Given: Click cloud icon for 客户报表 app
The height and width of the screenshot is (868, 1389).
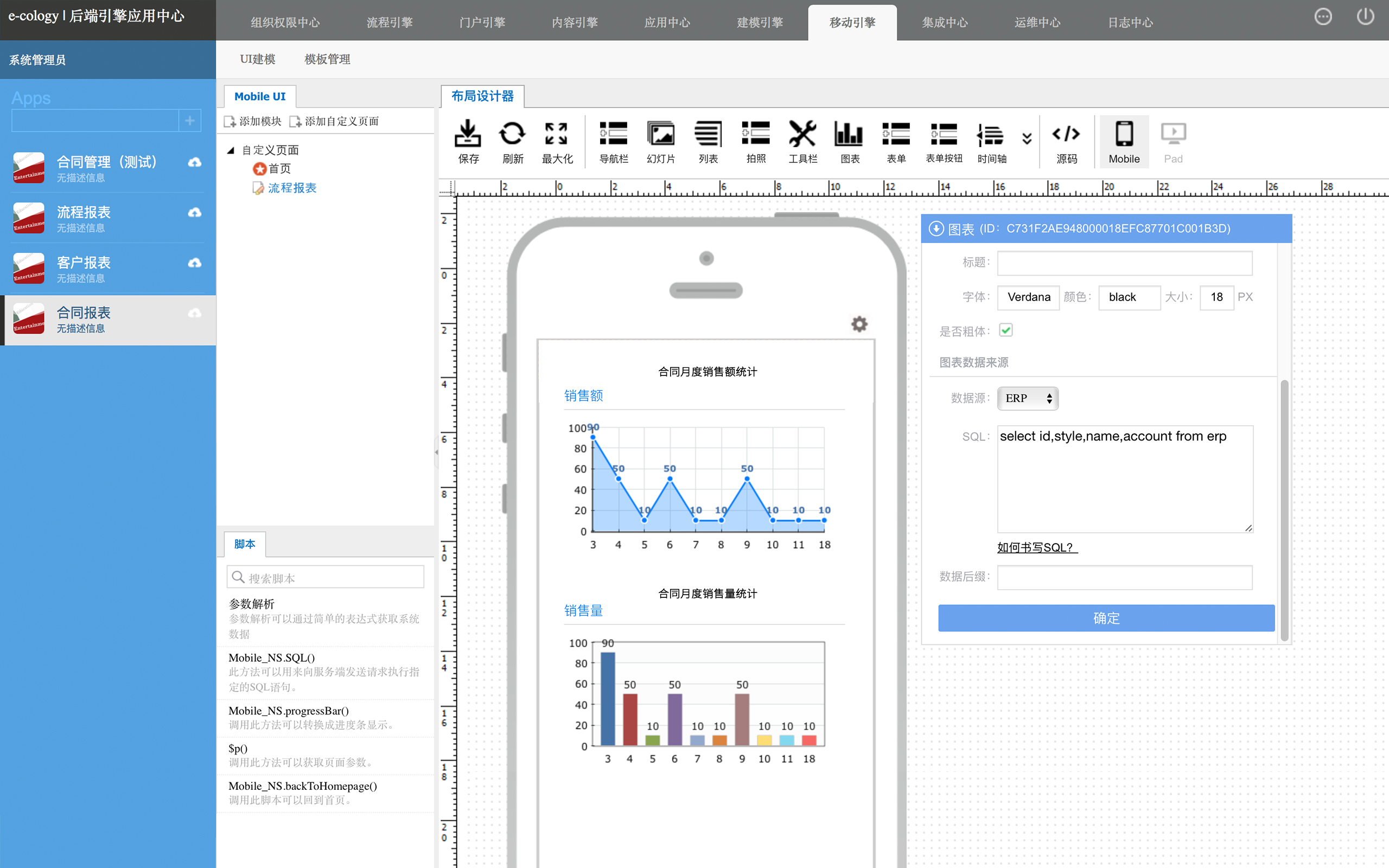Looking at the screenshot, I should [x=195, y=263].
